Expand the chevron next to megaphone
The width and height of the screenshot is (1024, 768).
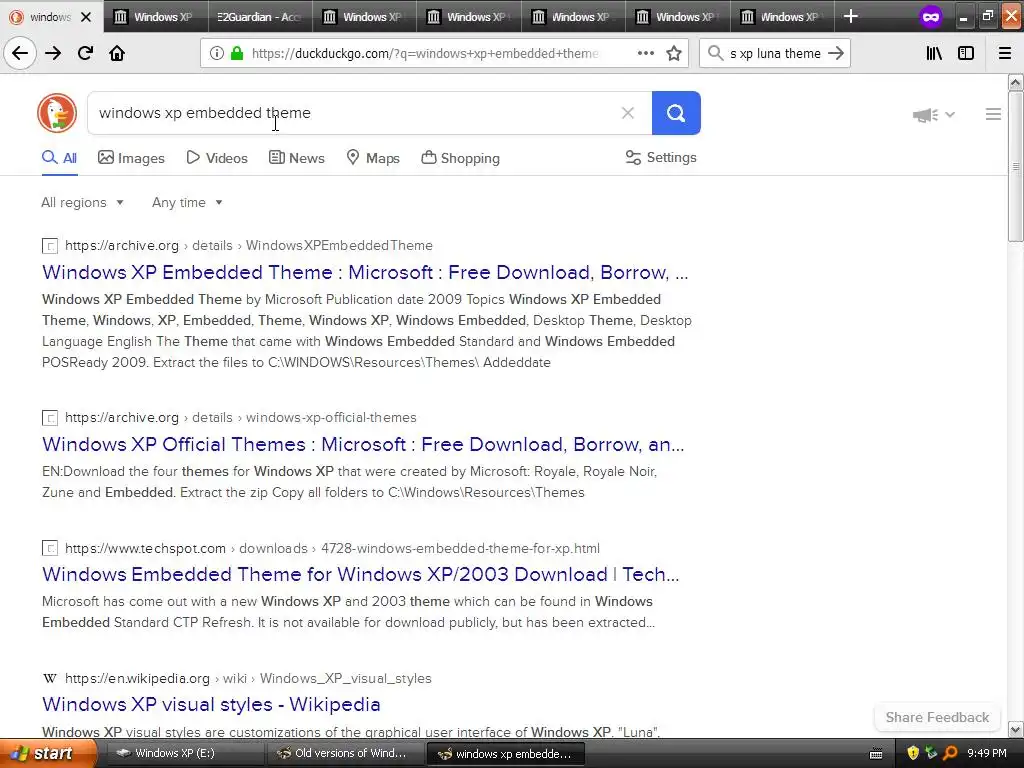pos(950,114)
